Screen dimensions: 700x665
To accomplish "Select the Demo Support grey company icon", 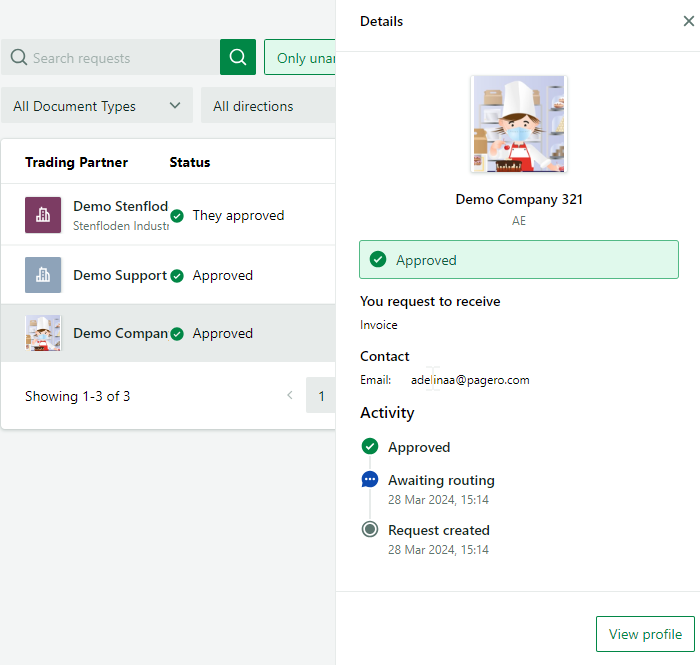I will click(43, 275).
